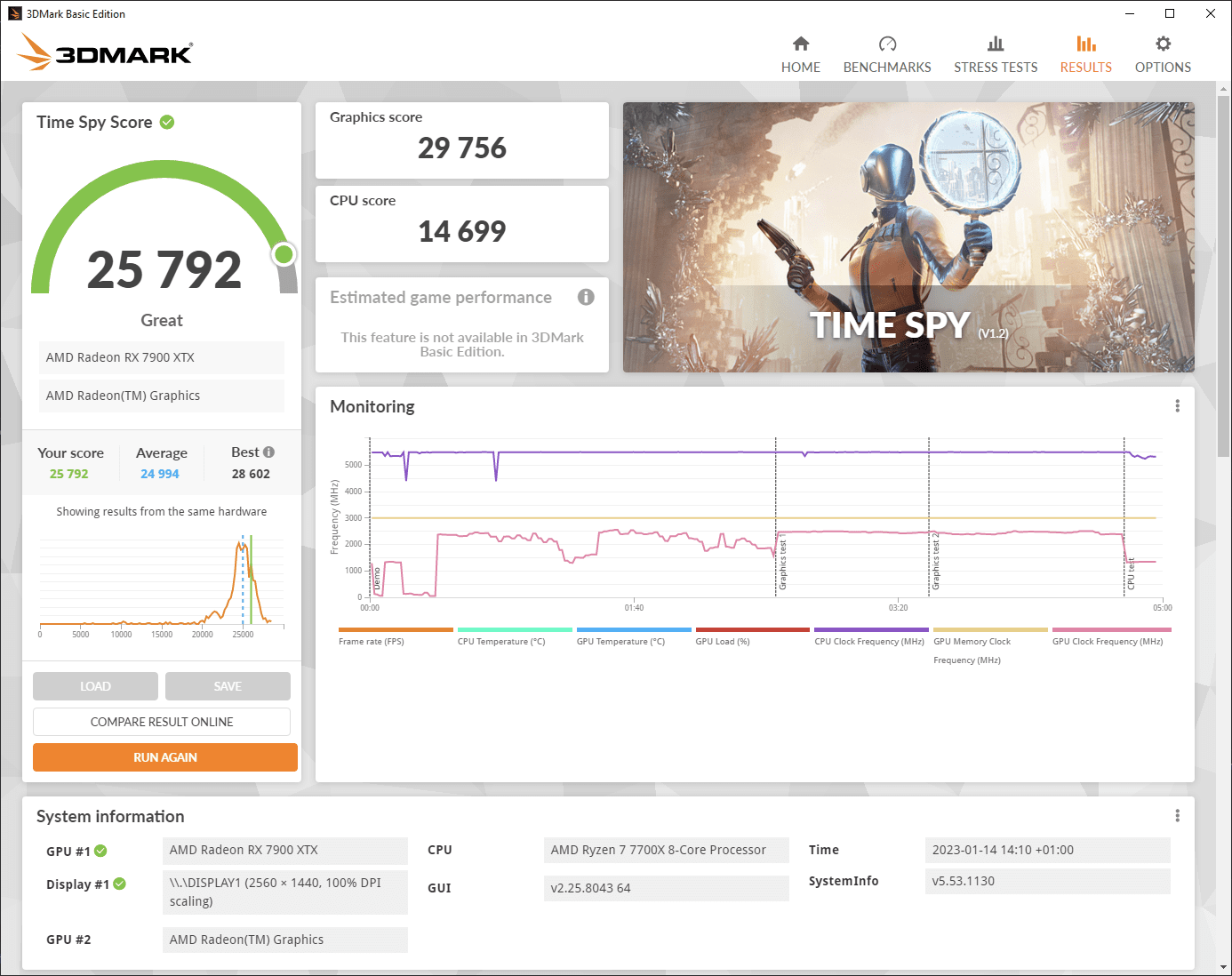Click the GPU #1 green check icon

tap(100, 851)
